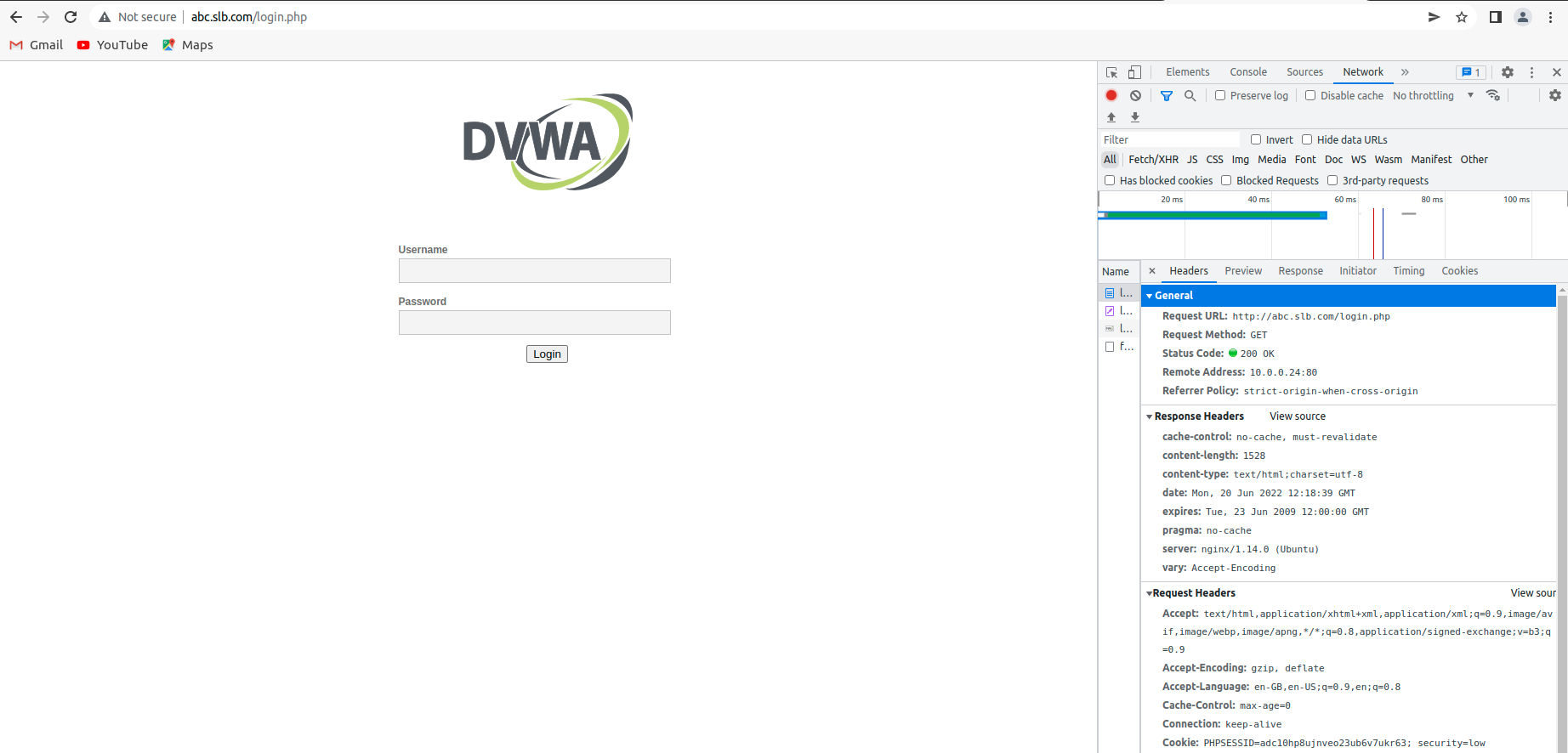This screenshot has width=1568, height=753.
Task: Click the Login button
Action: 547,354
